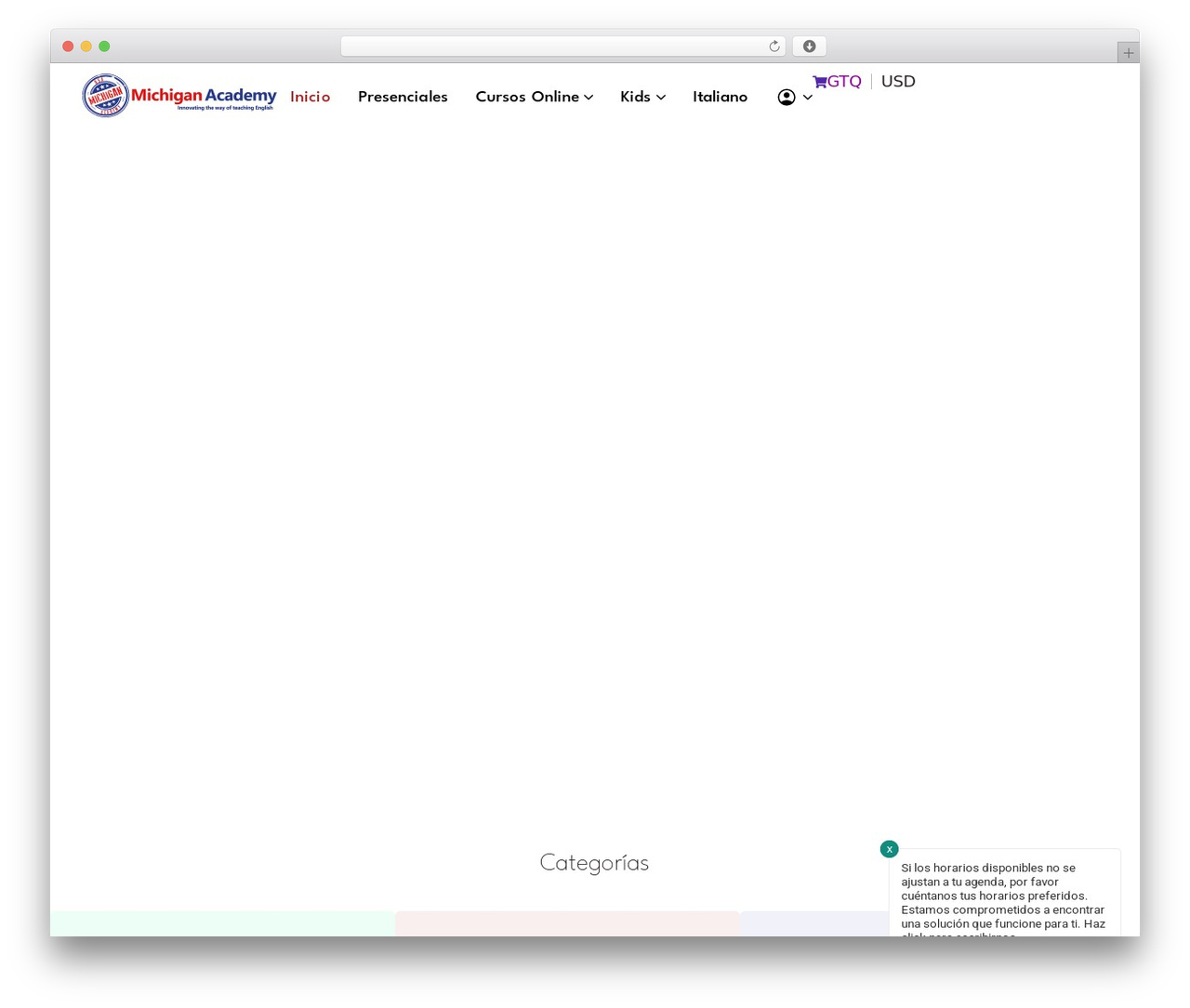Expand the Kids menu chevron
The height and width of the screenshot is (1008, 1190).
(x=660, y=98)
